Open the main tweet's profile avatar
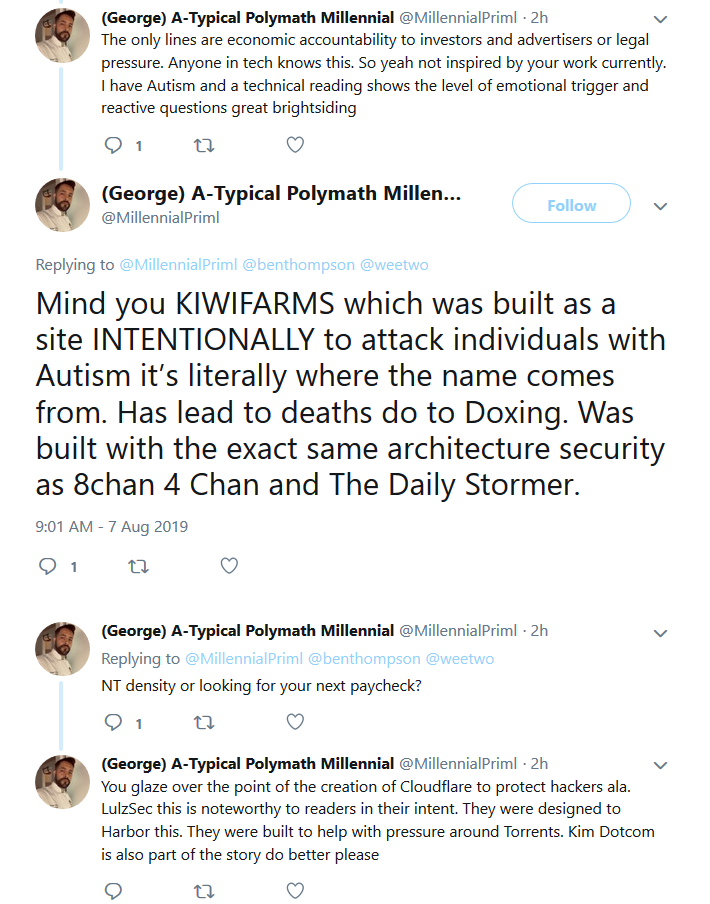This screenshot has width=710, height=904. 62,205
